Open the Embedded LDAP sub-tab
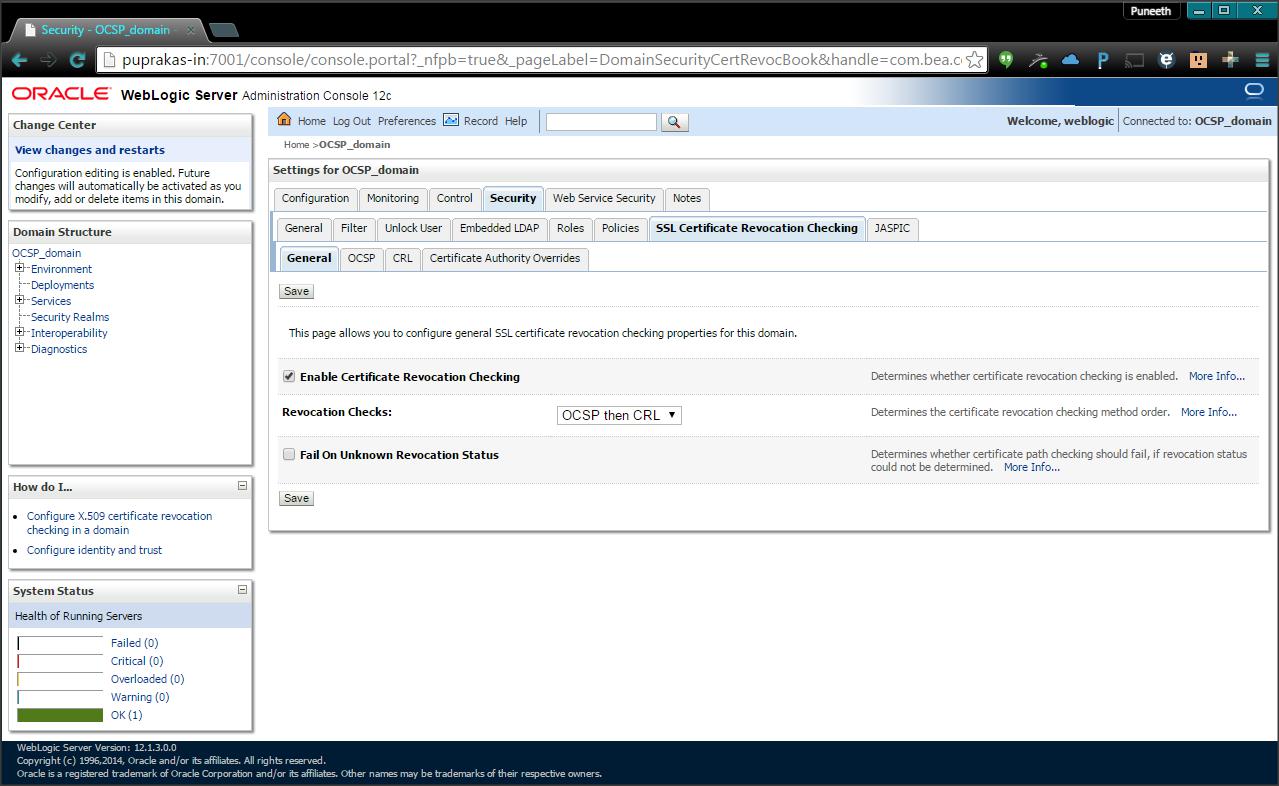This screenshot has height=786, width=1279. (499, 228)
